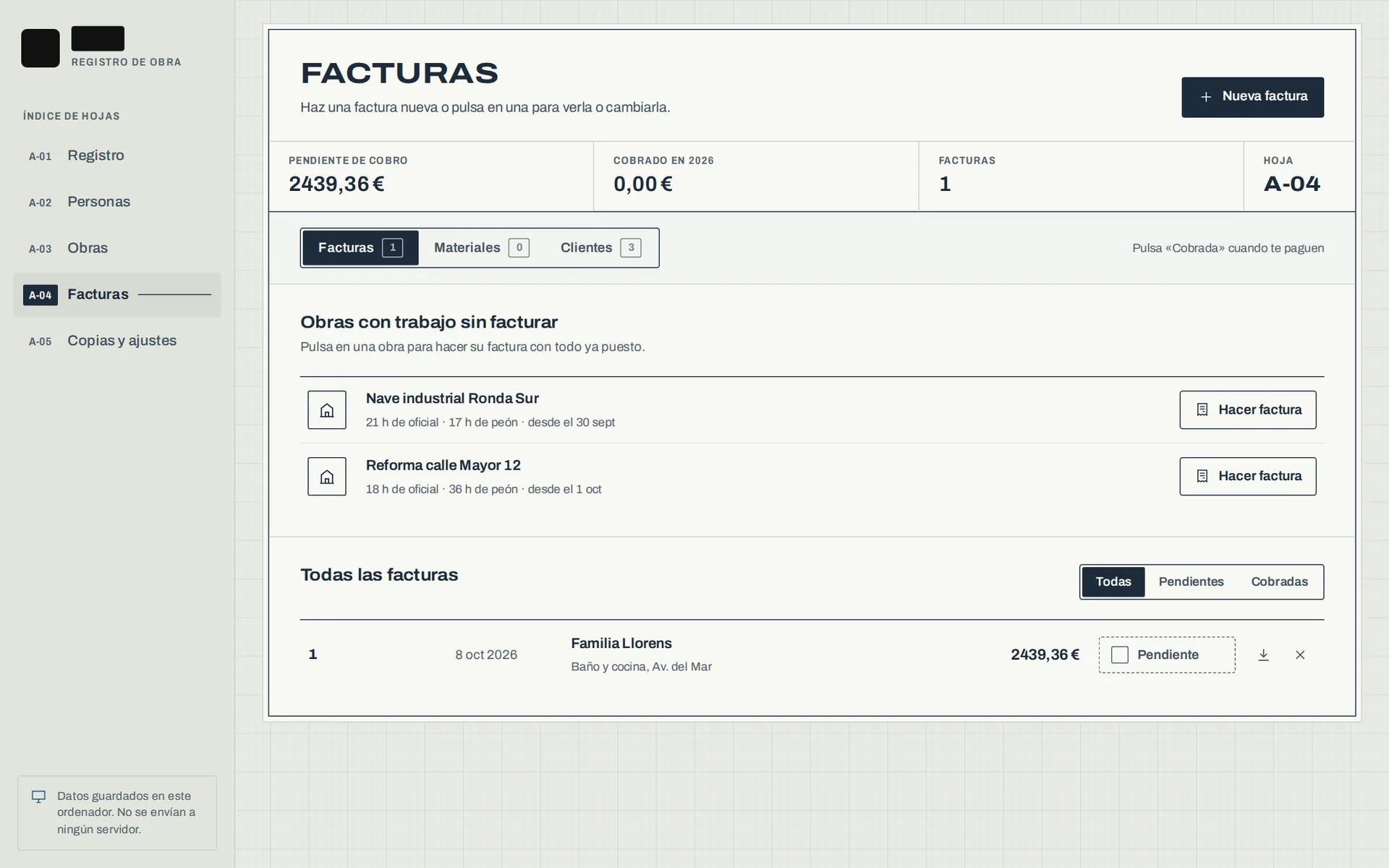Click the house icon for Reforma calle Mayor 12
The width and height of the screenshot is (1389, 868).
point(327,477)
